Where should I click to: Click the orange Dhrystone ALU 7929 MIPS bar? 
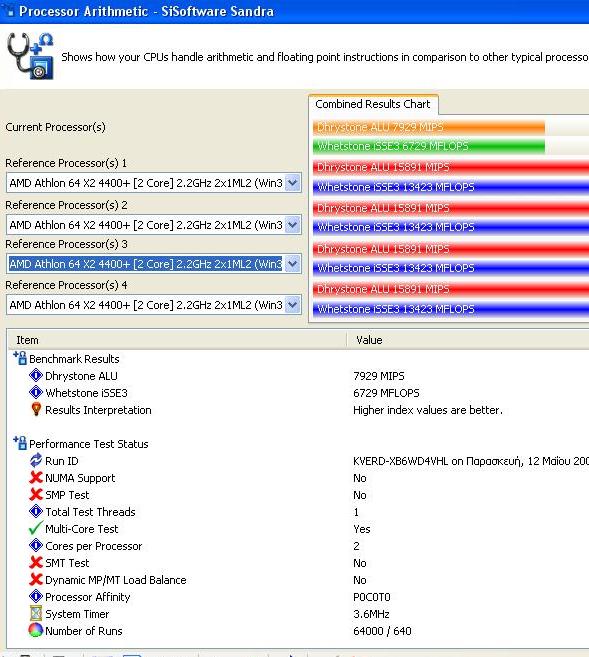tap(429, 127)
